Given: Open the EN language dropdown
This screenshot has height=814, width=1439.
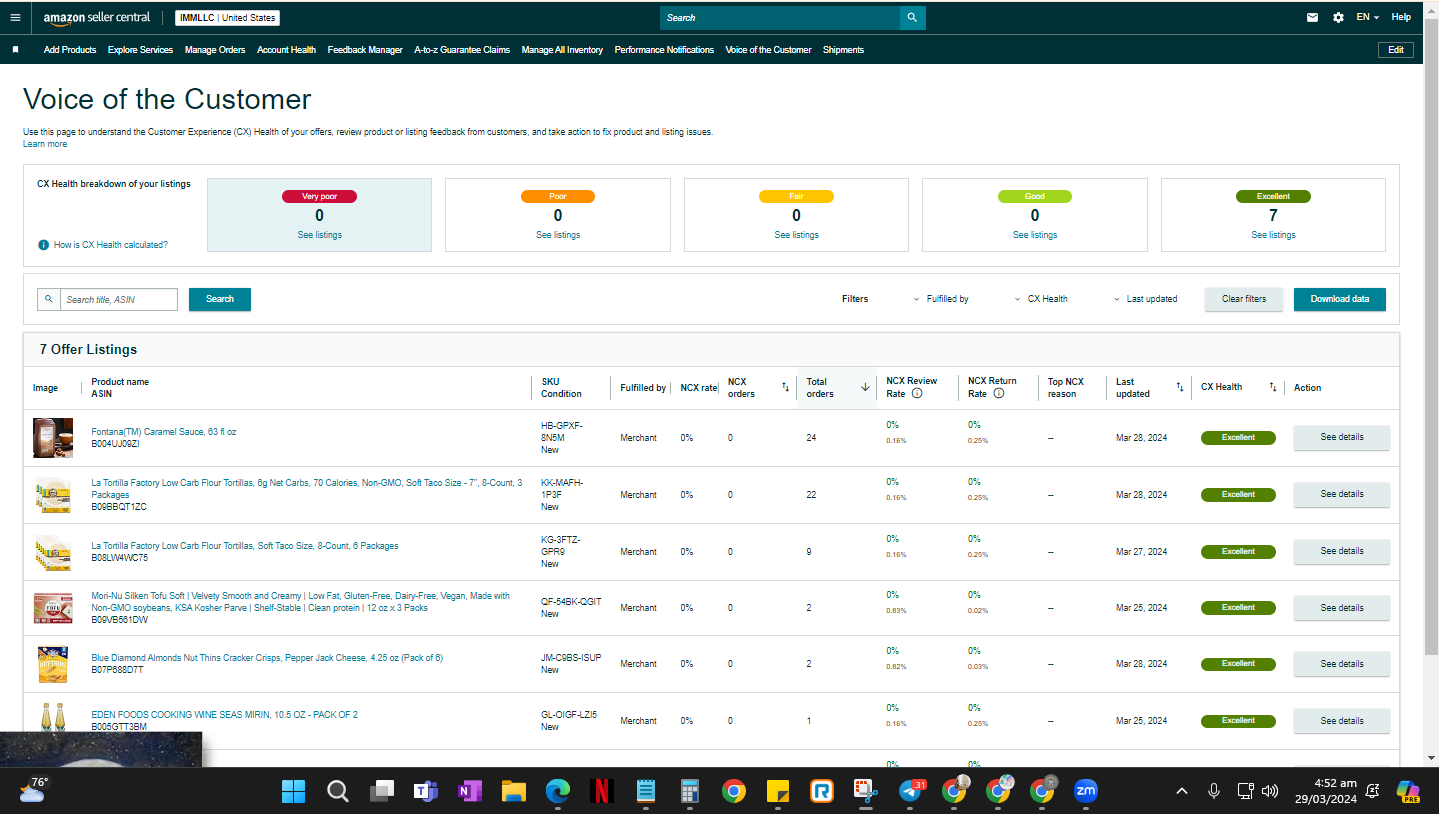Looking at the screenshot, I should (x=1367, y=17).
